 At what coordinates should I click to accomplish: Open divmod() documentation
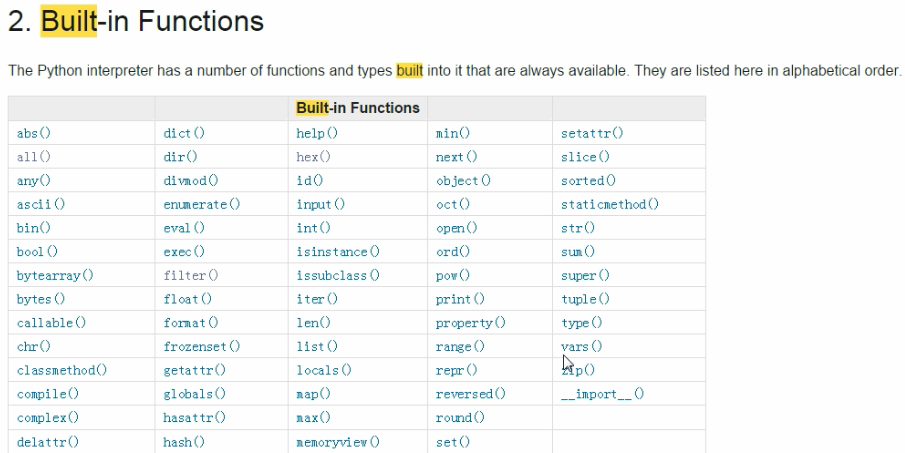pyautogui.click(x=191, y=181)
